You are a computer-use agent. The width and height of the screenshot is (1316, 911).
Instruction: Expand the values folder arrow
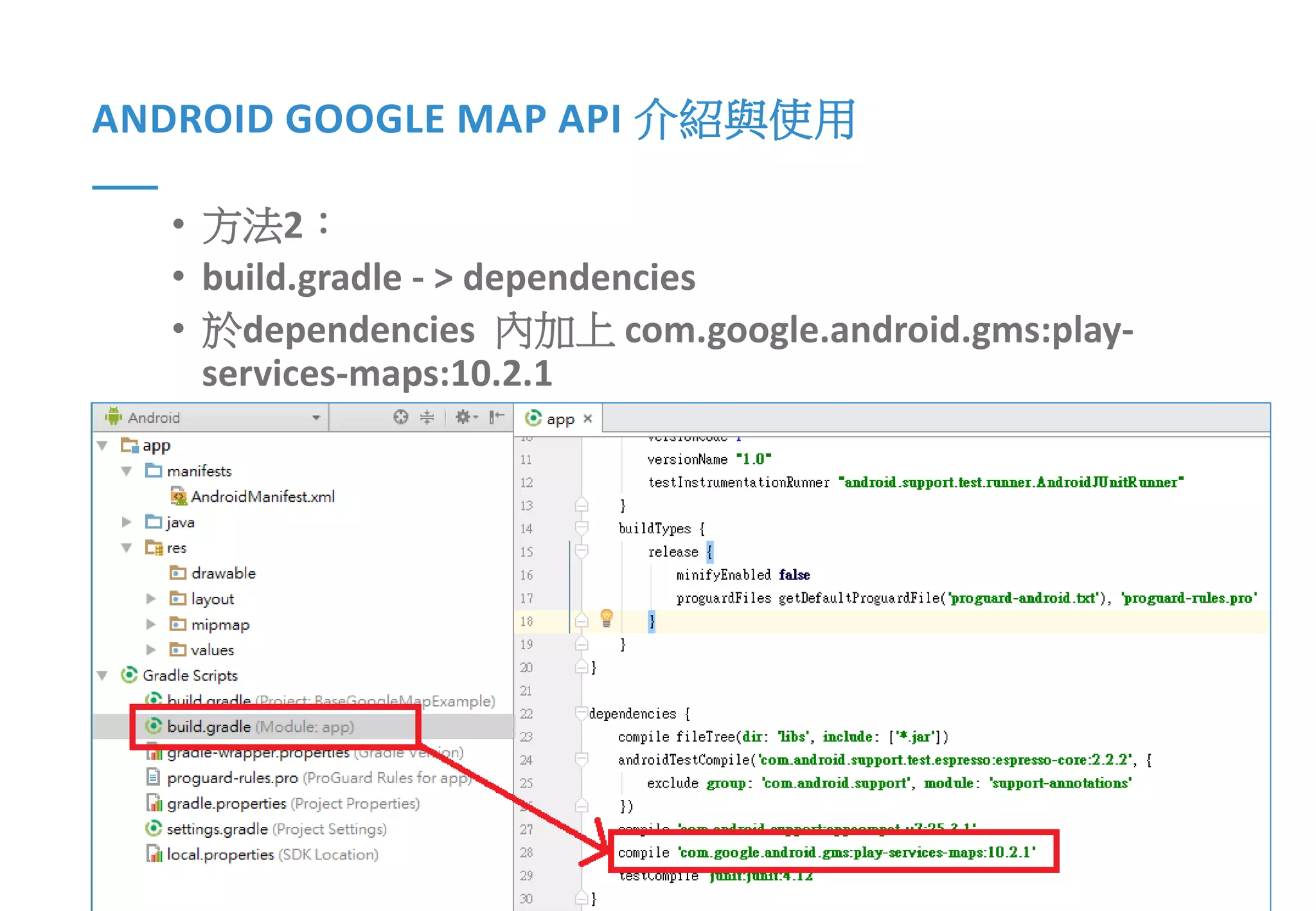151,650
